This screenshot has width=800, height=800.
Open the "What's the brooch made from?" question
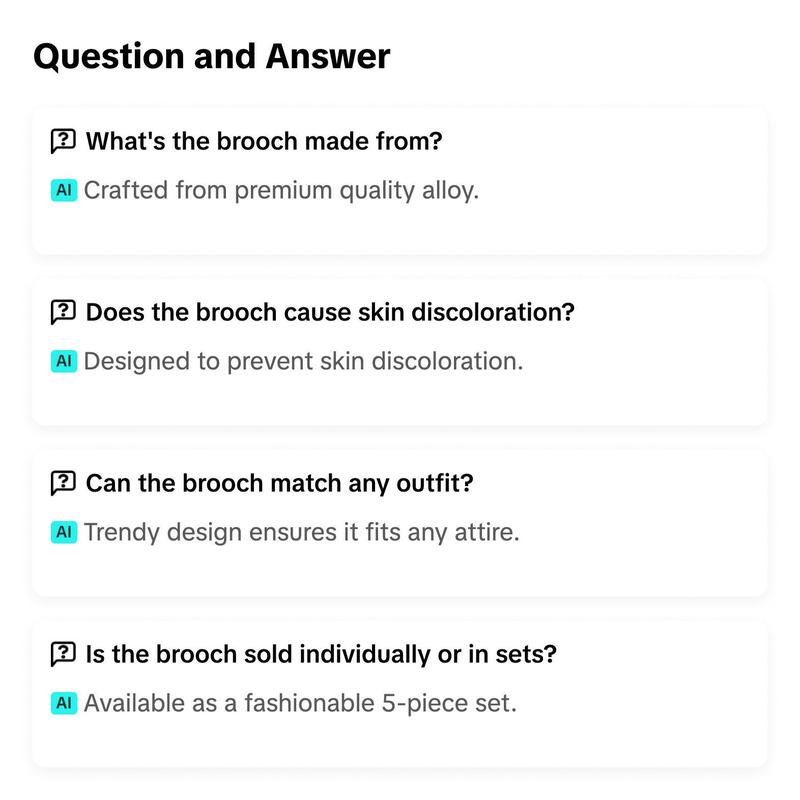coord(264,141)
